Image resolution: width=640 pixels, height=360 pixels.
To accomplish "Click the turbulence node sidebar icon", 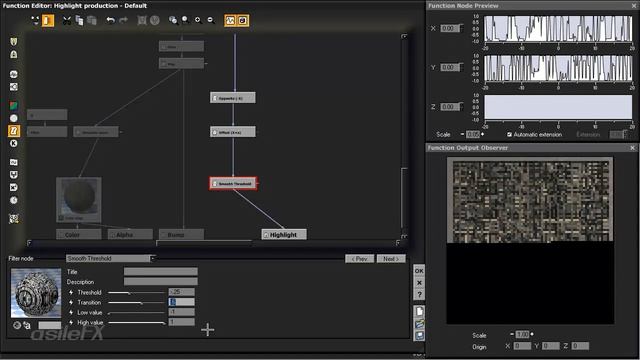I will [13, 162].
